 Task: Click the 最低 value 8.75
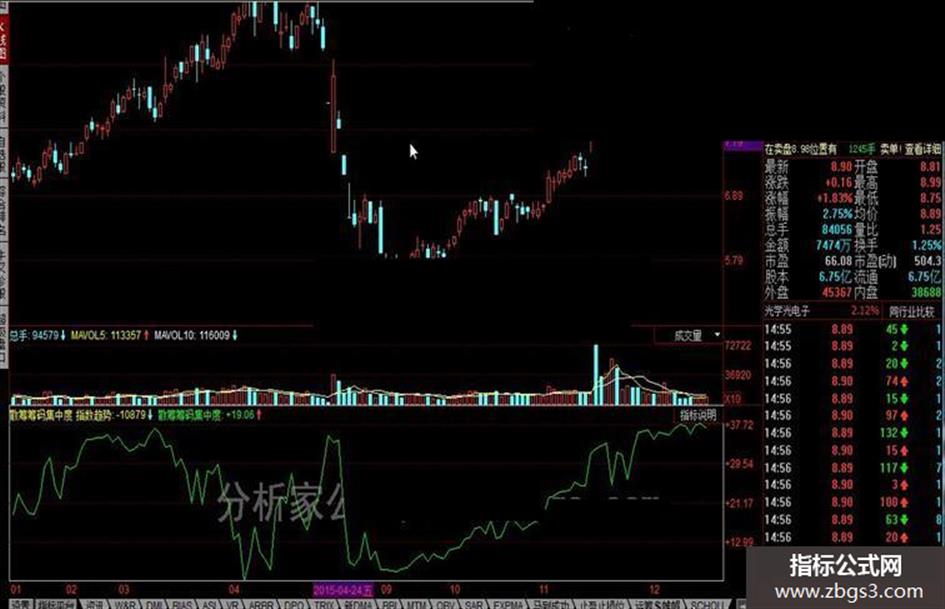pos(931,198)
